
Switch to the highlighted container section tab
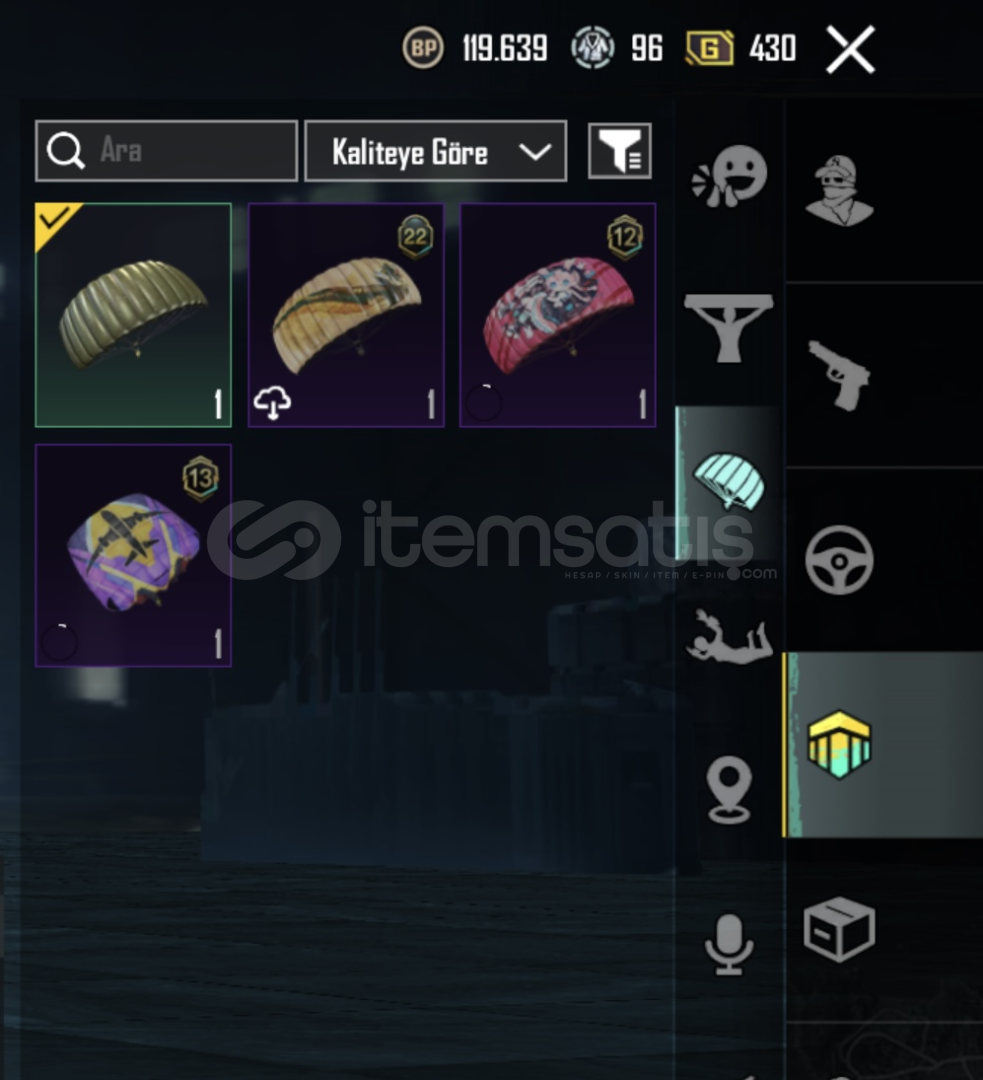(x=839, y=745)
